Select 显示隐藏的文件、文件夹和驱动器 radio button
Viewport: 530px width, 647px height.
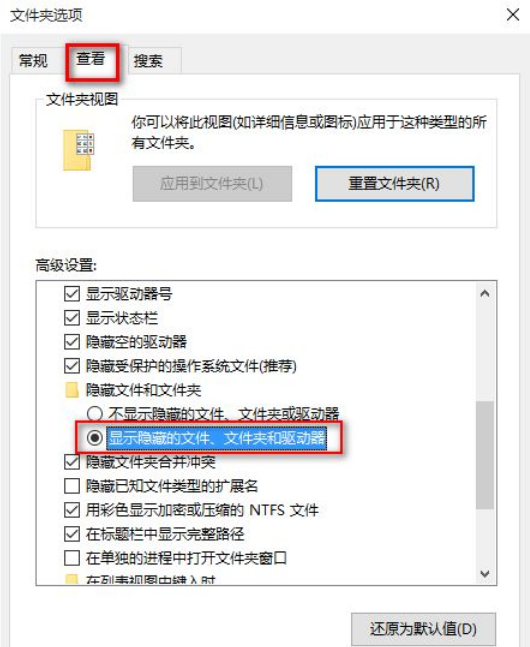(95, 437)
